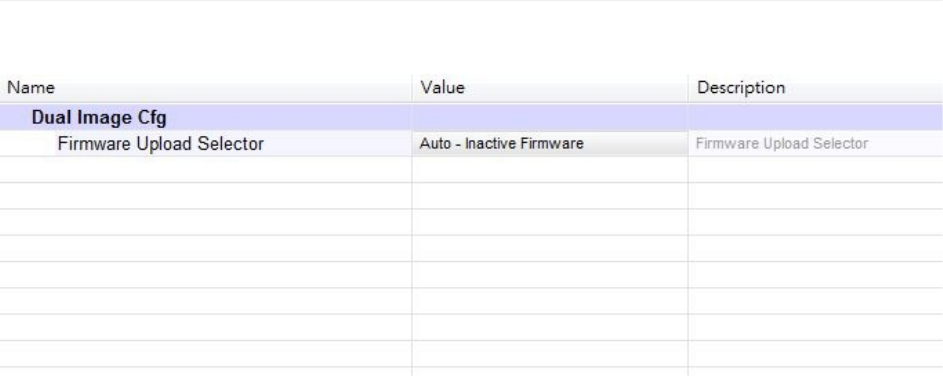Open the Auto - Inactive Firmware value dropdown
Screen dimensions: 943x376
pos(550,144)
